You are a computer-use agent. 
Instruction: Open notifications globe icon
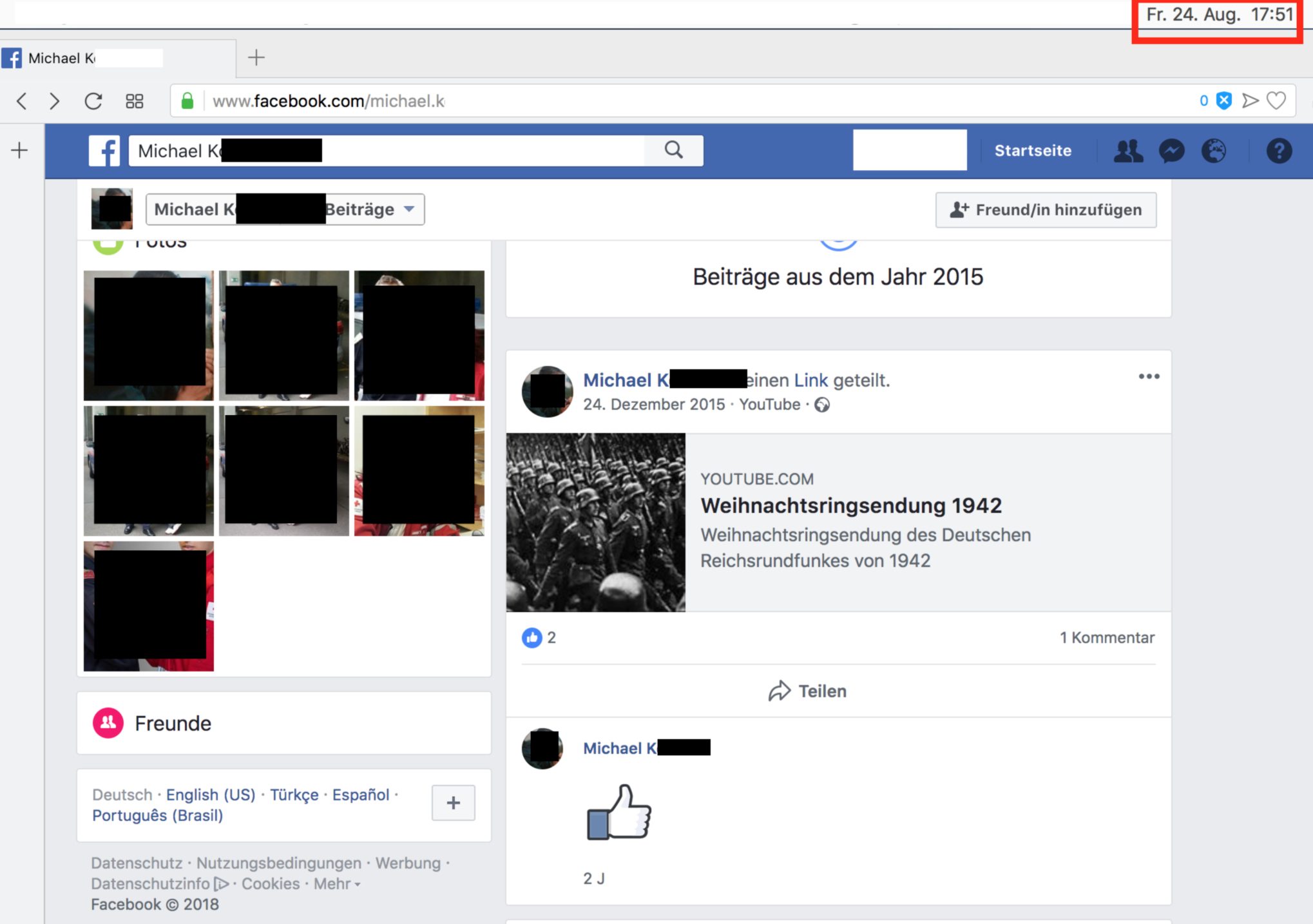click(1214, 151)
